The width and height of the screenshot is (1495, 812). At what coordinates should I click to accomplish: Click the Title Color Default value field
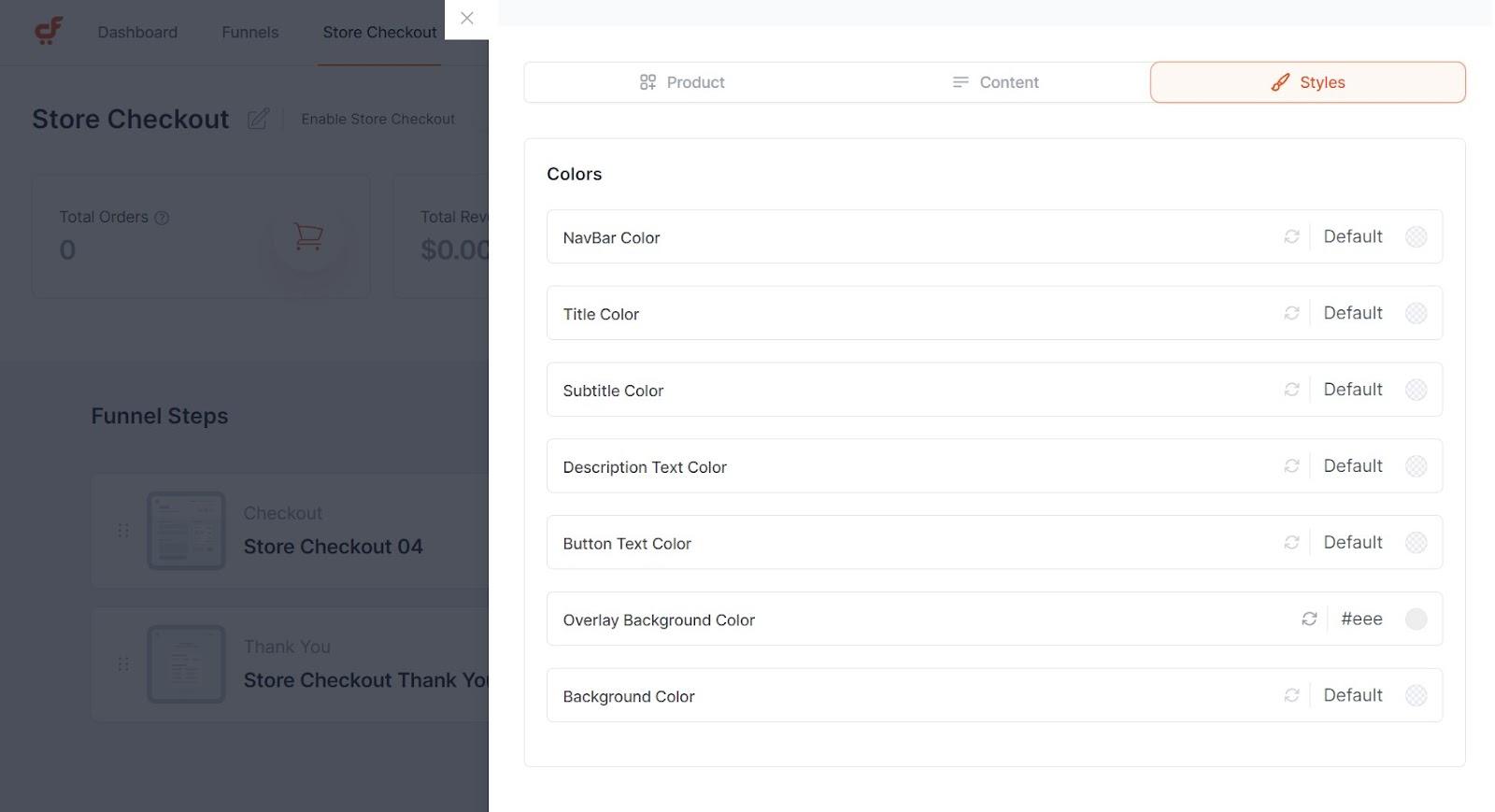(1352, 313)
